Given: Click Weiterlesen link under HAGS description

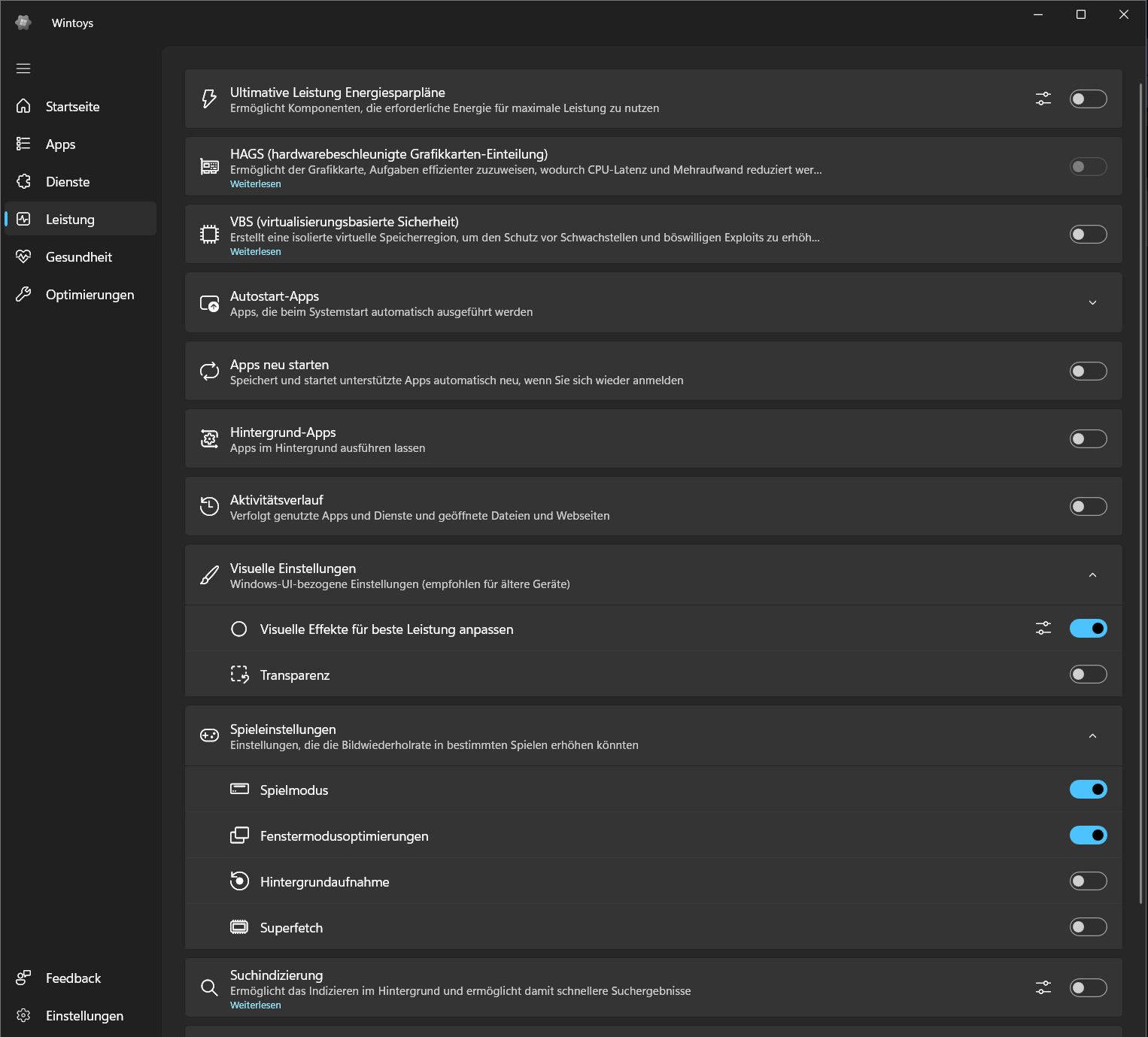Looking at the screenshot, I should point(256,184).
